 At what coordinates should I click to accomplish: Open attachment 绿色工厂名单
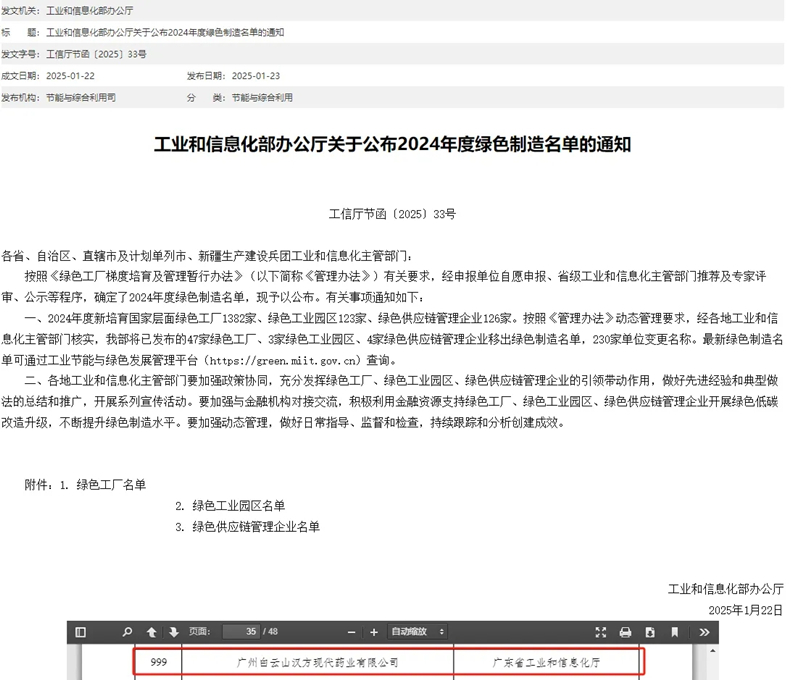click(111, 485)
